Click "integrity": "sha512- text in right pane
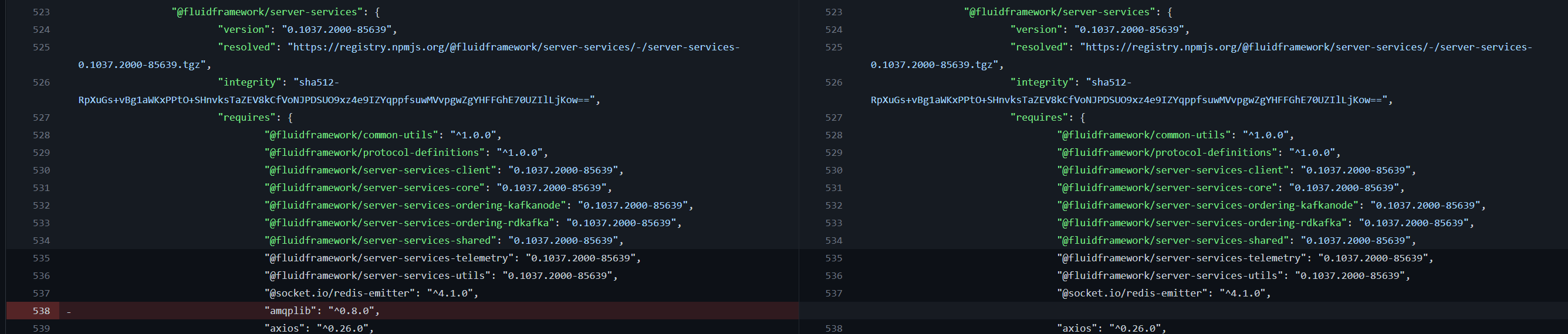1568x334 pixels. pyautogui.click(x=1072, y=83)
